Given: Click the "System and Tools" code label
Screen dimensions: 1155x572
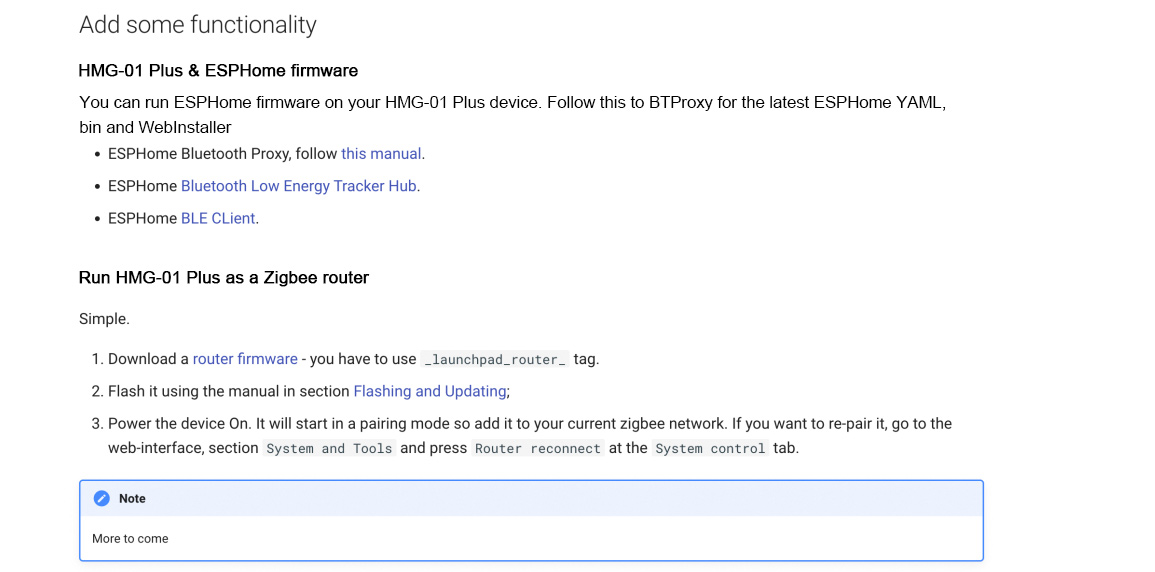Looking at the screenshot, I should (329, 449).
